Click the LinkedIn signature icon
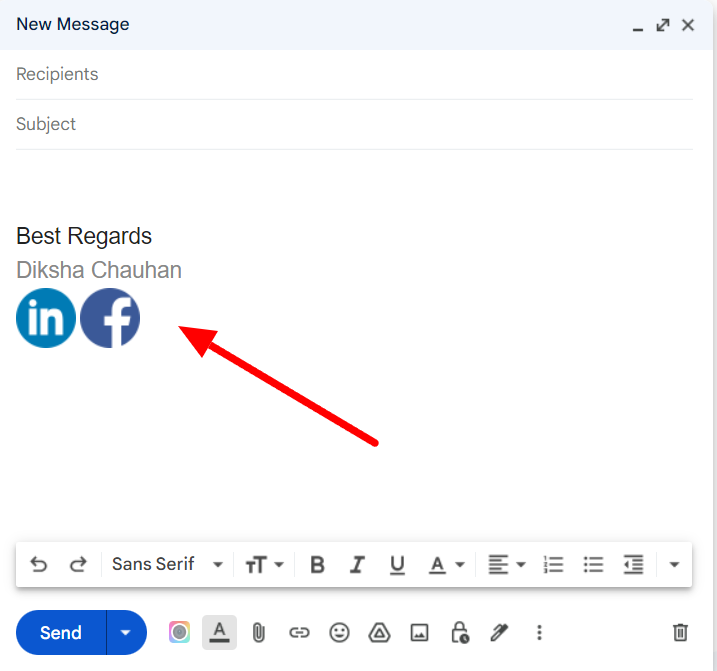Image resolution: width=717 pixels, height=671 pixels. pos(46,318)
